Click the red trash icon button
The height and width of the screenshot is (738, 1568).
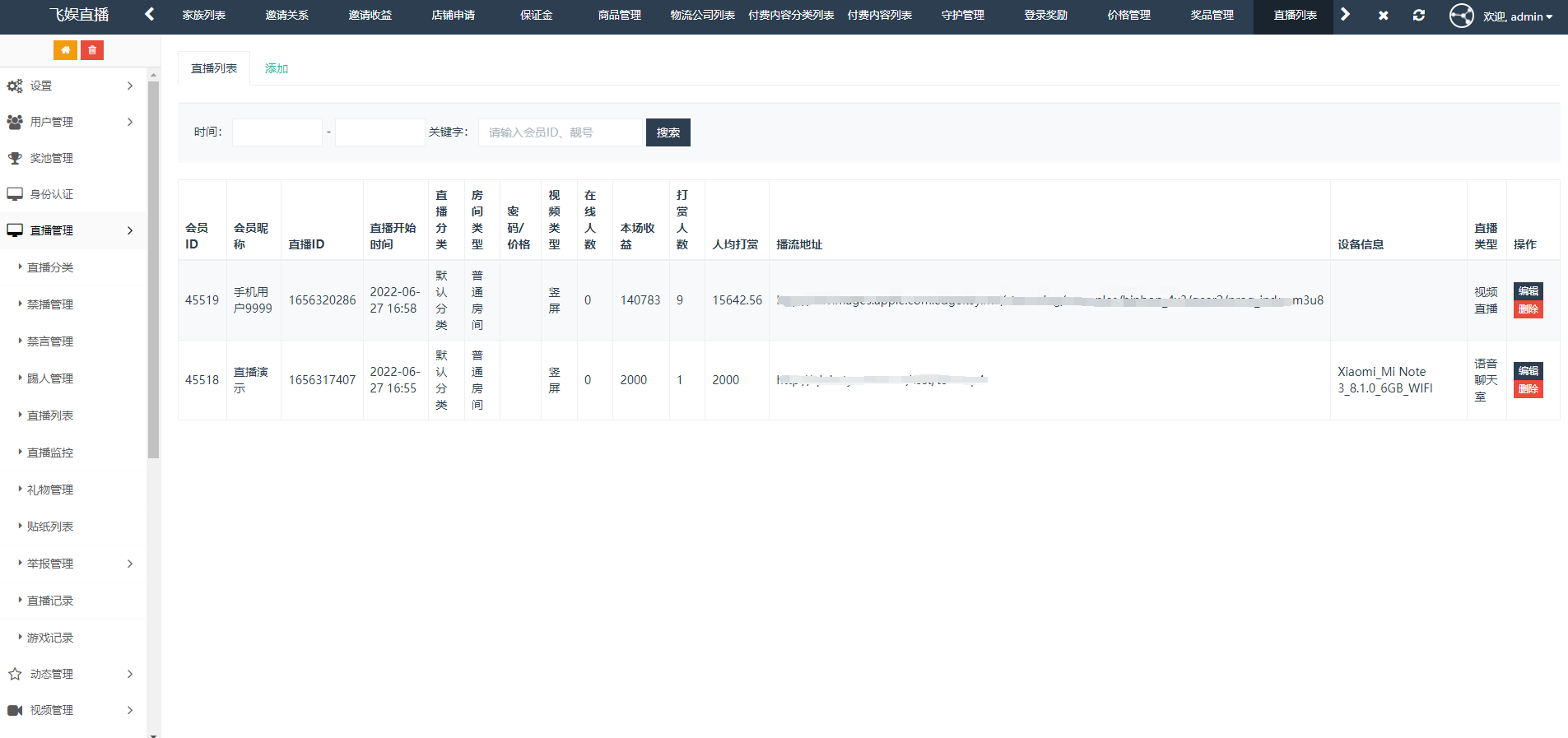(x=92, y=50)
